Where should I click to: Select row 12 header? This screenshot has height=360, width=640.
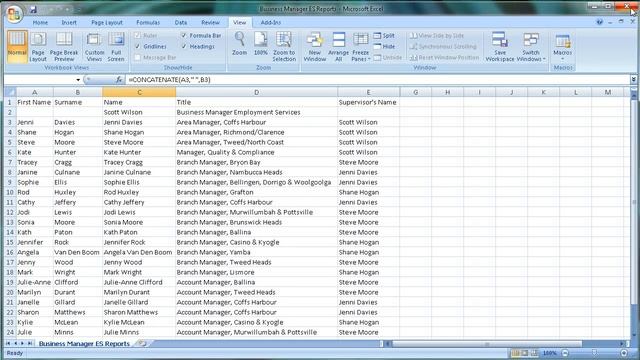(x=10, y=212)
